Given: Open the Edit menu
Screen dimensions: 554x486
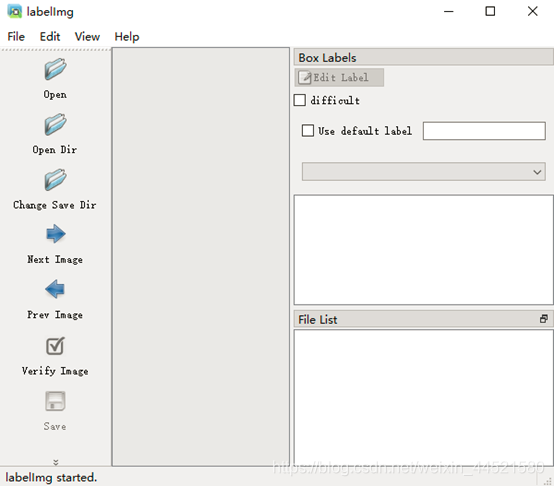Looking at the screenshot, I should click(x=50, y=36).
